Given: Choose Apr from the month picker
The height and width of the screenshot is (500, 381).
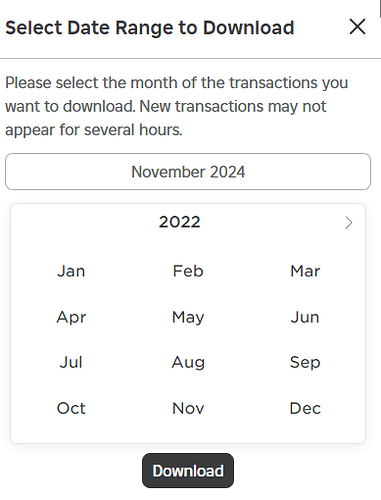Looking at the screenshot, I should point(71,317).
